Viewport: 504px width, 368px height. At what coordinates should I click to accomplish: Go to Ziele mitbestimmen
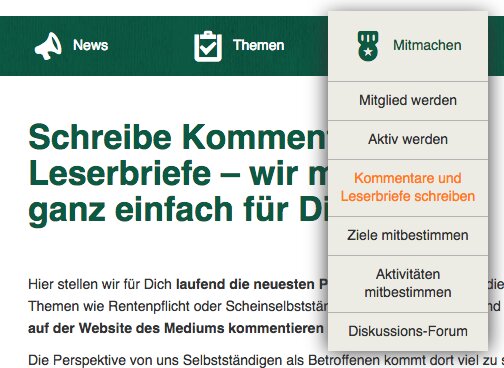408,236
